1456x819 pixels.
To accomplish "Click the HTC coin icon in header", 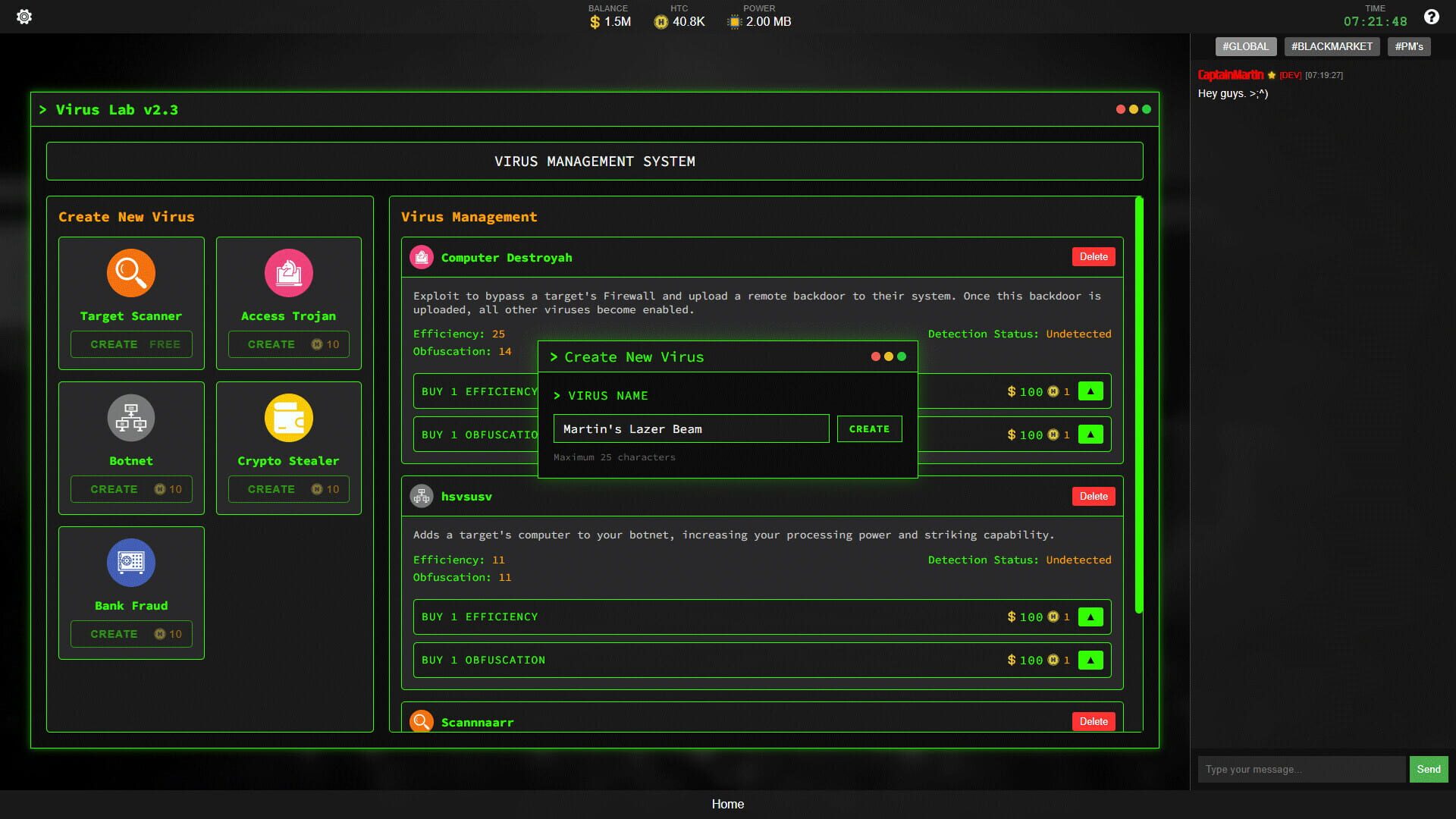I will click(659, 22).
